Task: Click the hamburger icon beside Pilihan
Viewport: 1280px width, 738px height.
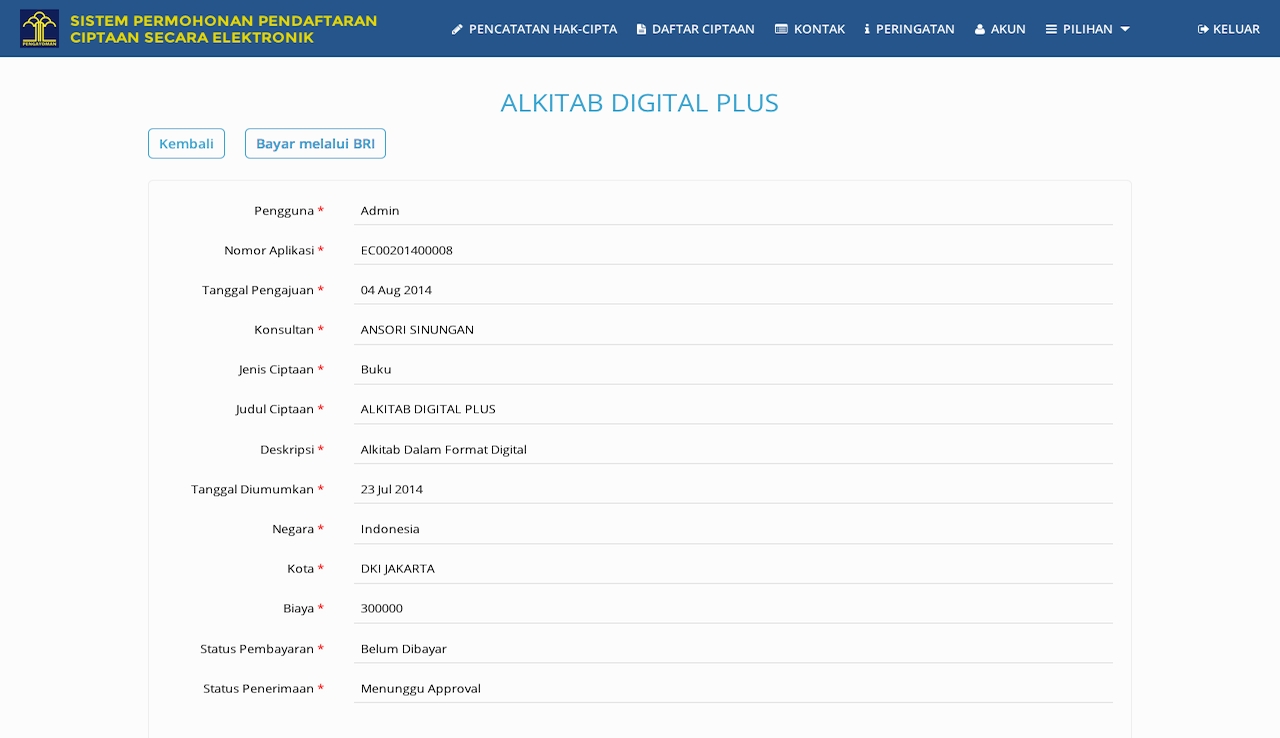Action: point(1051,29)
